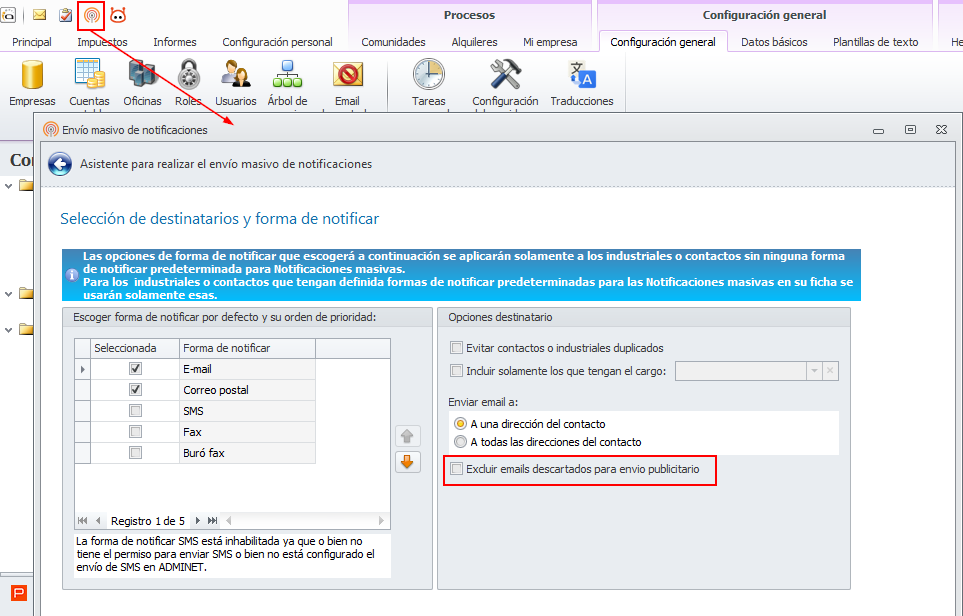Image resolution: width=963 pixels, height=616 pixels.
Task: Click the Registro 1 de 5 text
Action: pos(148,521)
